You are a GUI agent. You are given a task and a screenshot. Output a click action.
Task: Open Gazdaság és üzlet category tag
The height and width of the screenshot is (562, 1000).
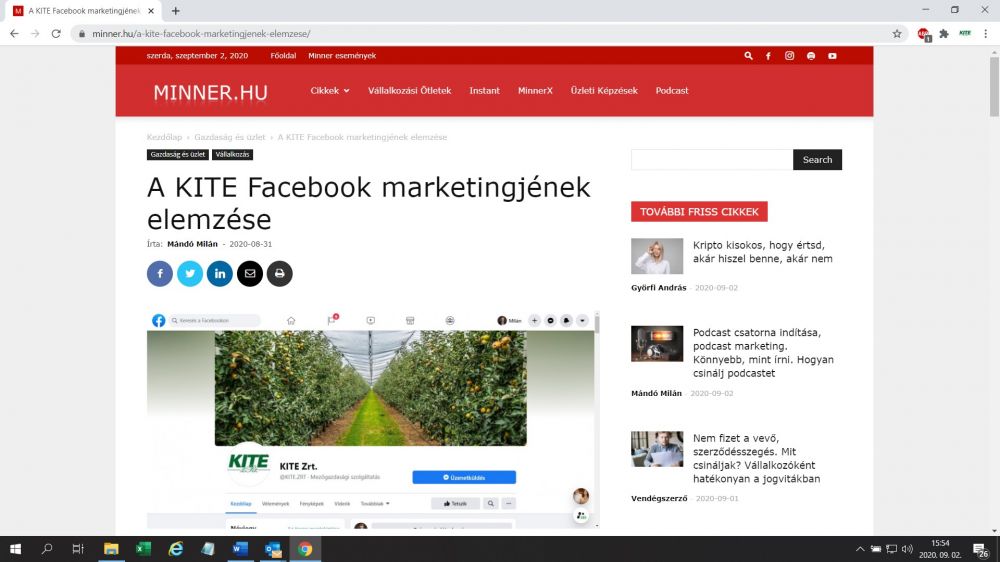click(178, 154)
